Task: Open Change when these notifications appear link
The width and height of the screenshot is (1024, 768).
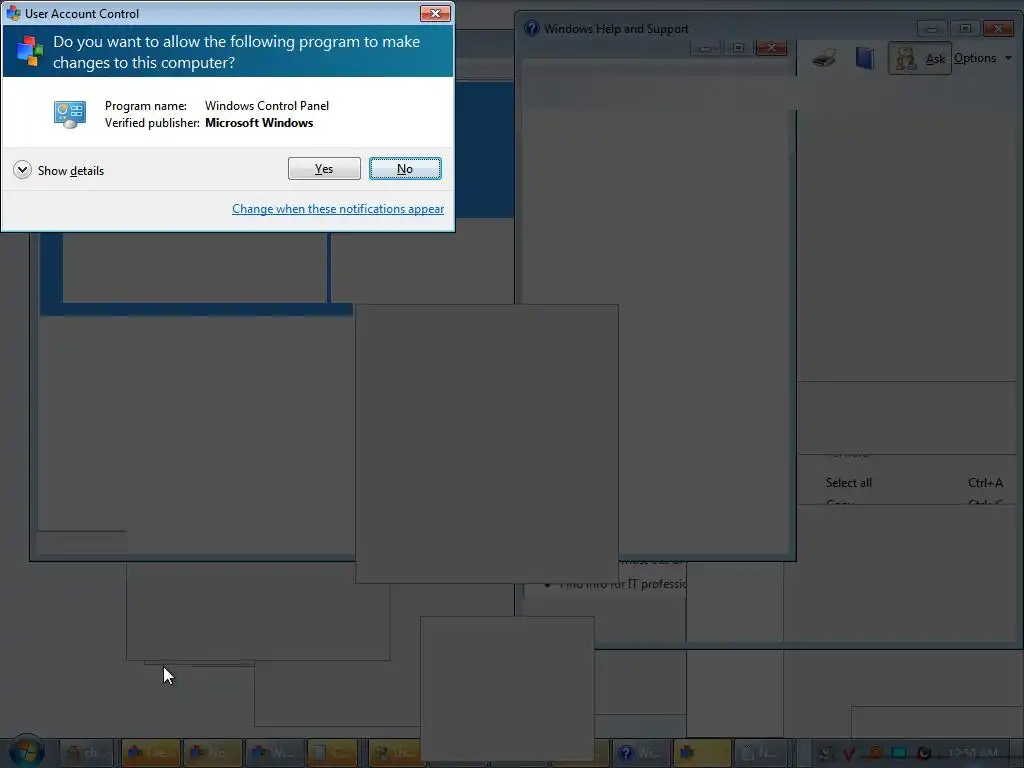Action: point(338,209)
